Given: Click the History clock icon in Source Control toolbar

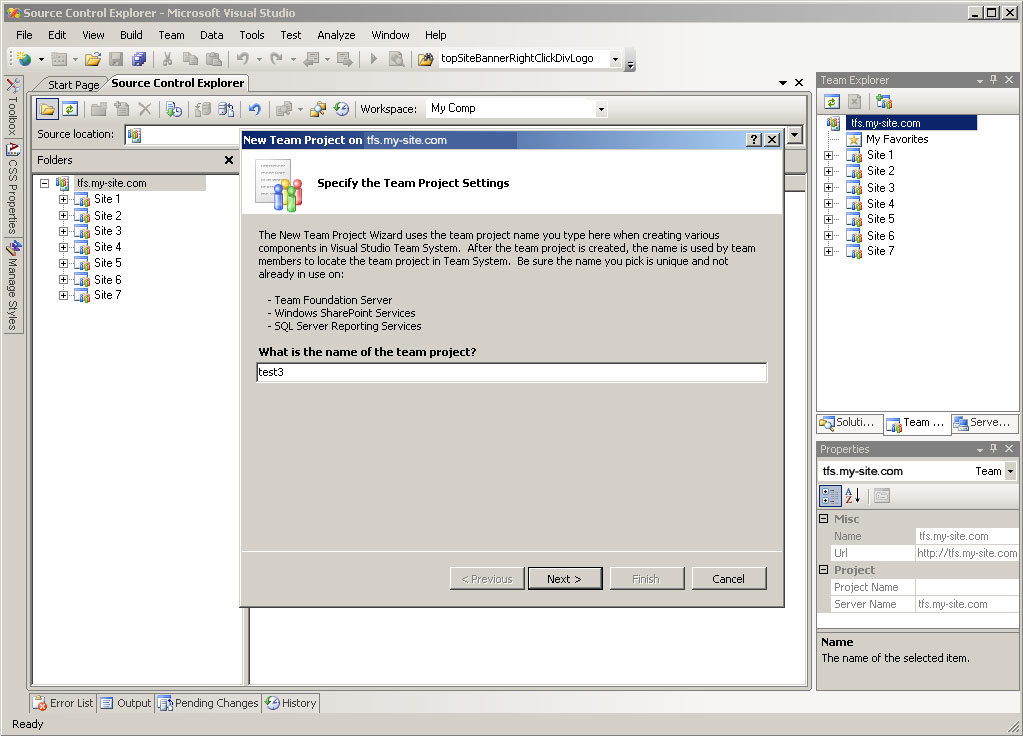Looking at the screenshot, I should (x=341, y=109).
